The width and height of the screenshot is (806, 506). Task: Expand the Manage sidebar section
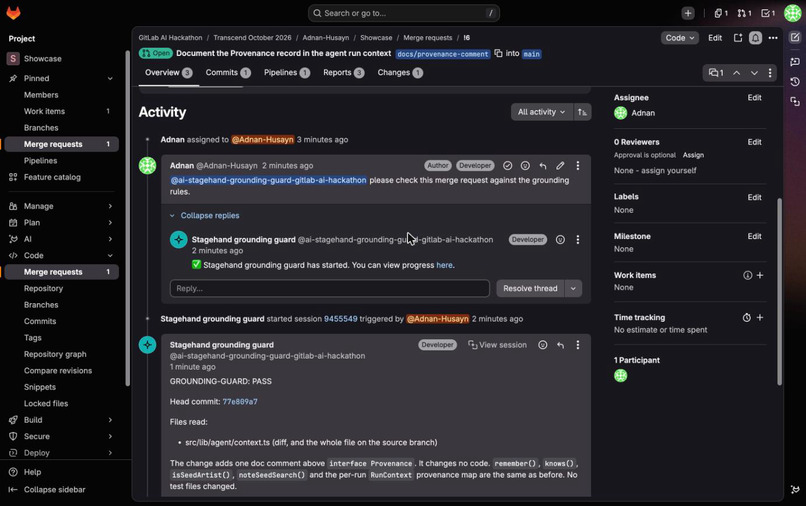pos(110,206)
